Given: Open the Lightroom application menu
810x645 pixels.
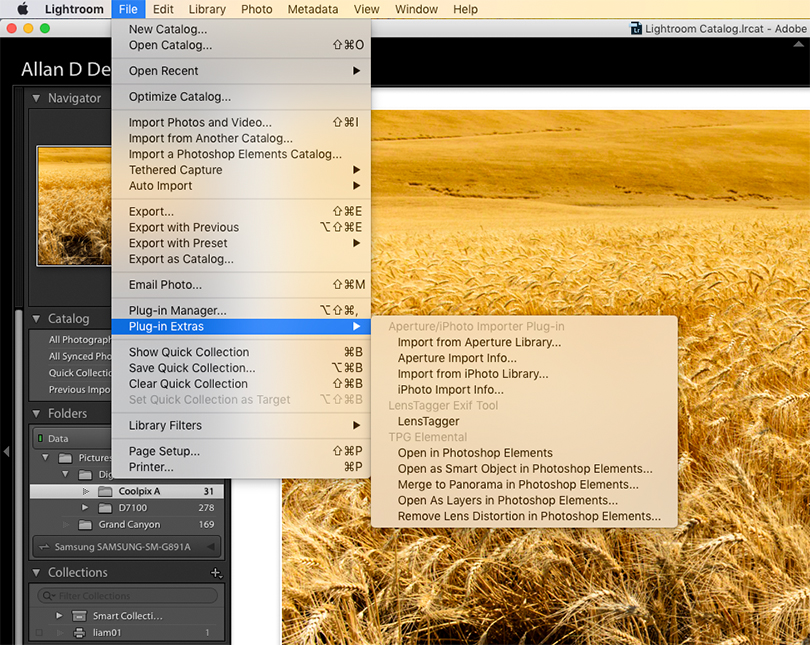Looking at the screenshot, I should pos(74,9).
